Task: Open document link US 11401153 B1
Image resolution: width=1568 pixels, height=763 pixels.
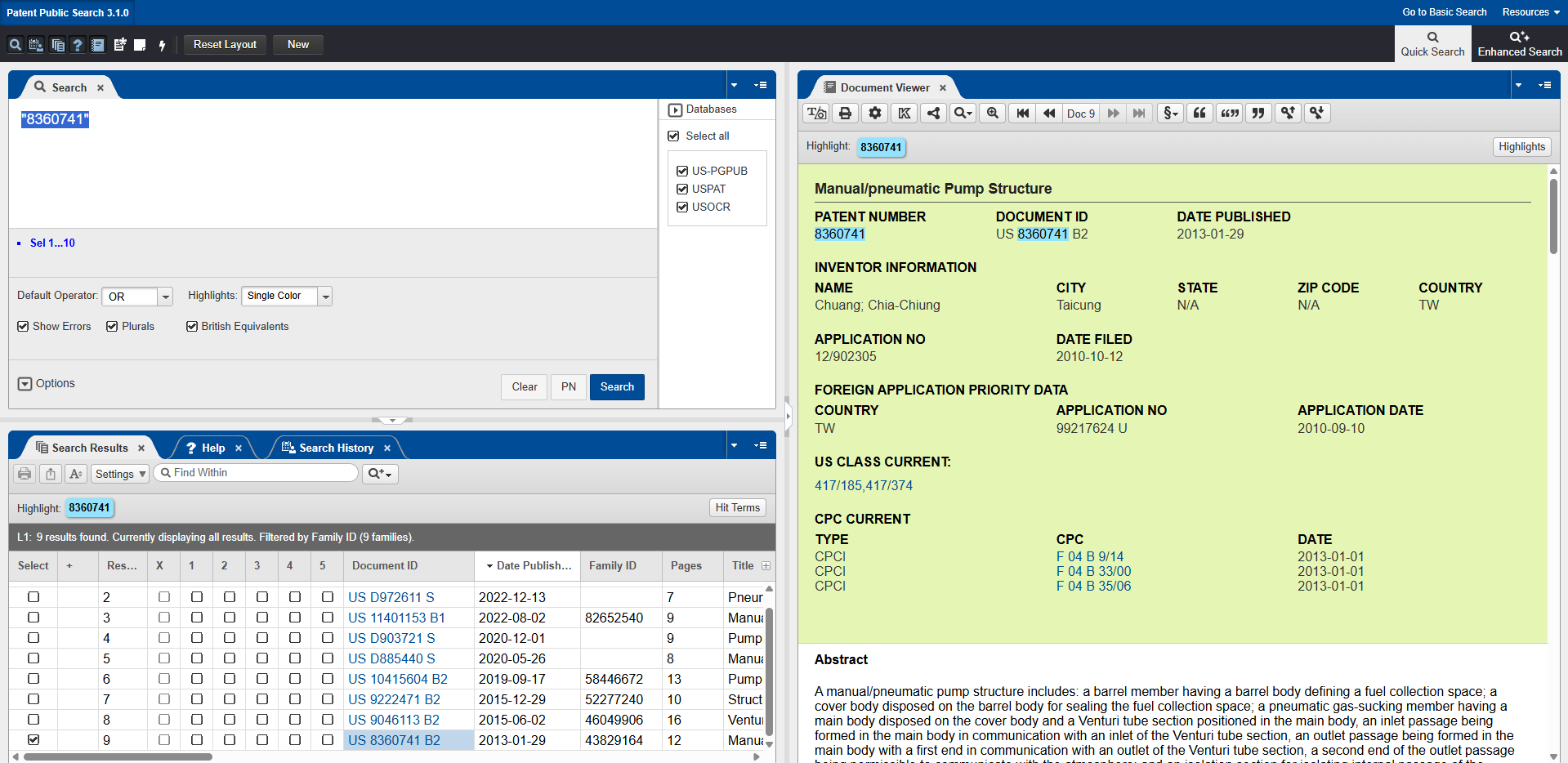Action: point(396,618)
